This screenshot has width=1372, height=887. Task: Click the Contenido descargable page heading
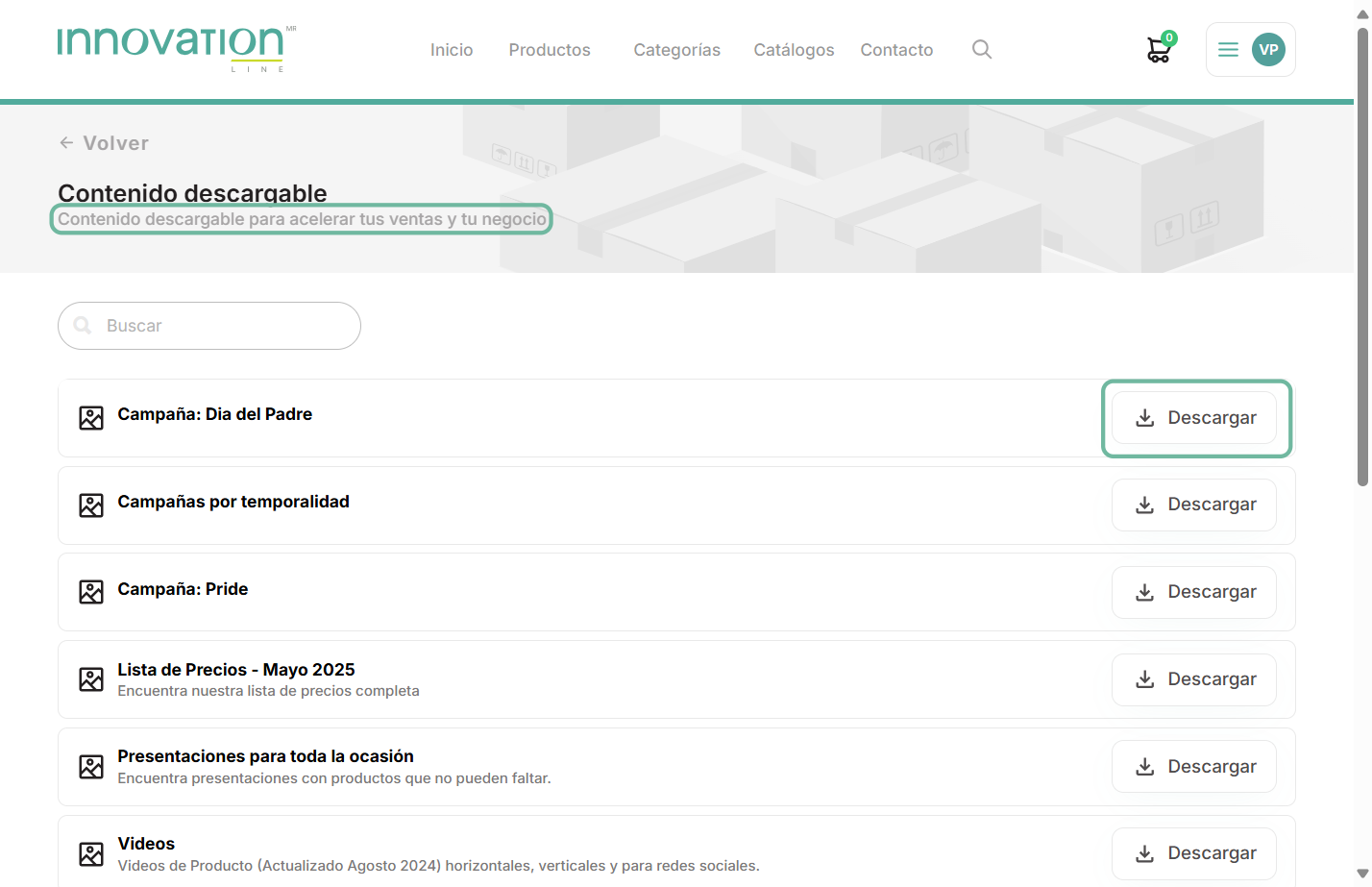coord(192,193)
